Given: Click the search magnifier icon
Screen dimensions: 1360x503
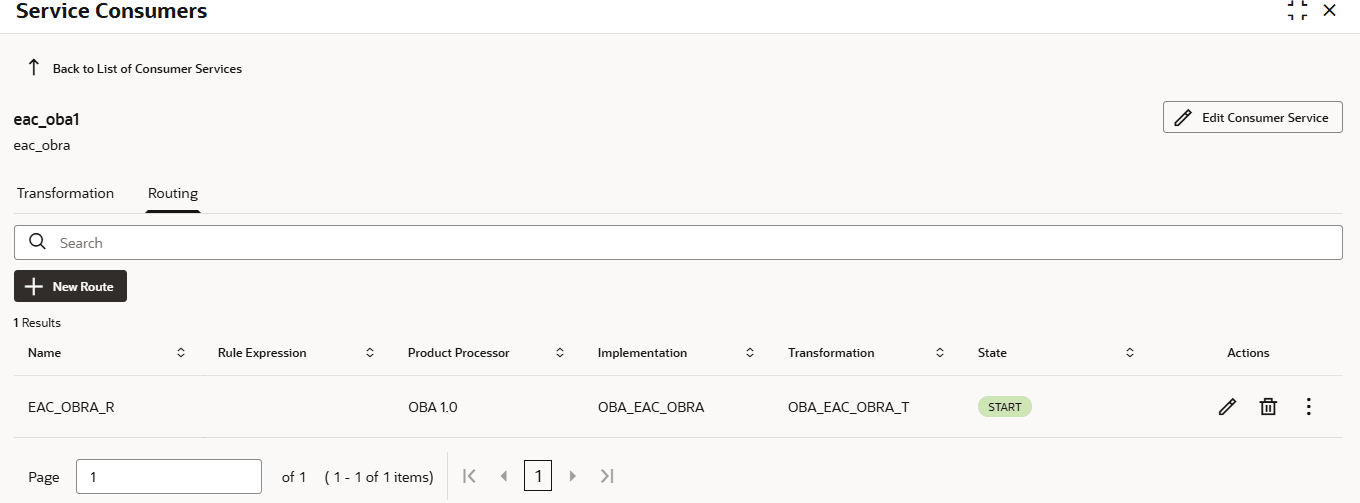Looking at the screenshot, I should (38, 242).
